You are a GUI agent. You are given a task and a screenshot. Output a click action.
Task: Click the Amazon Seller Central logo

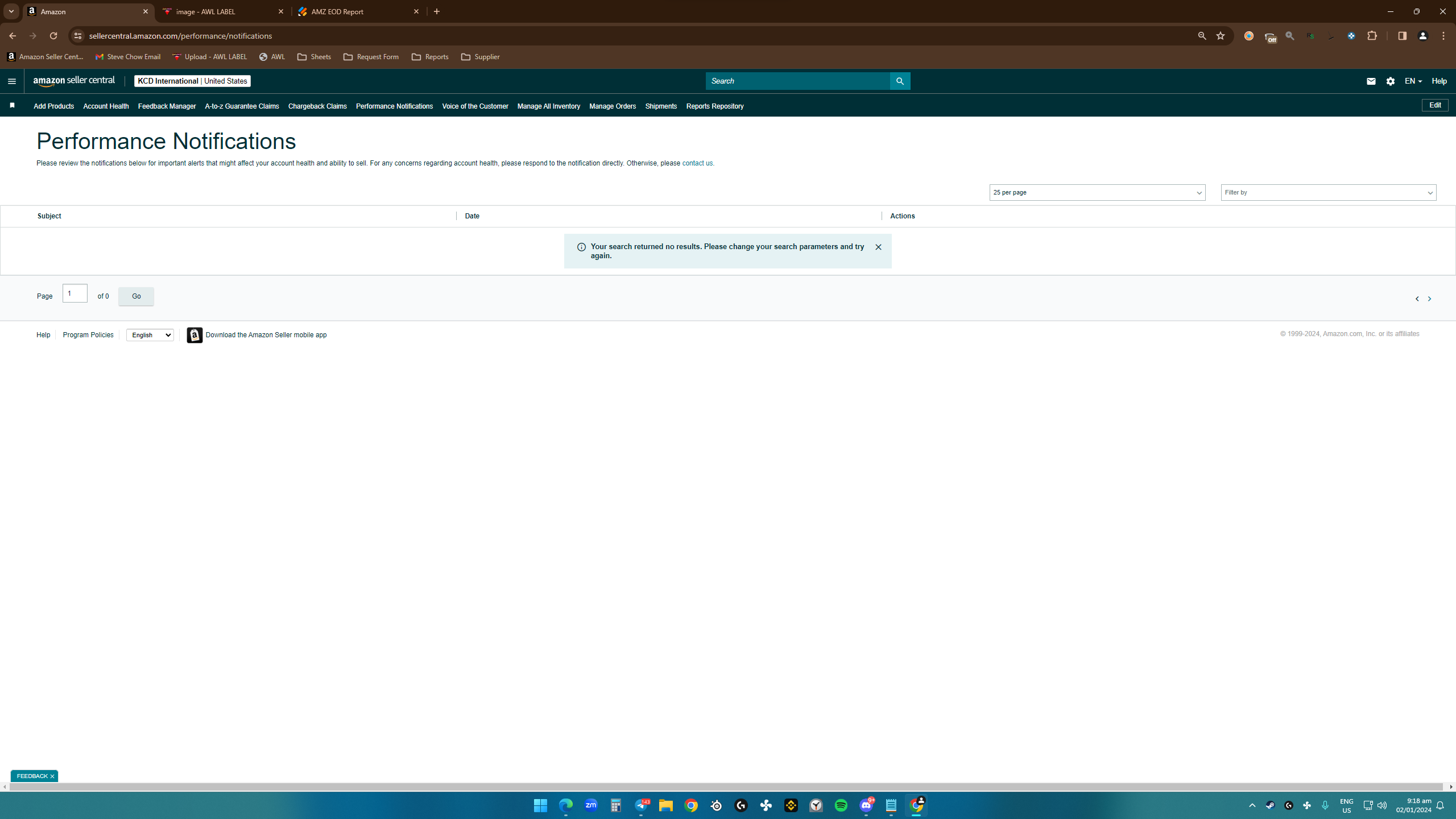74,81
